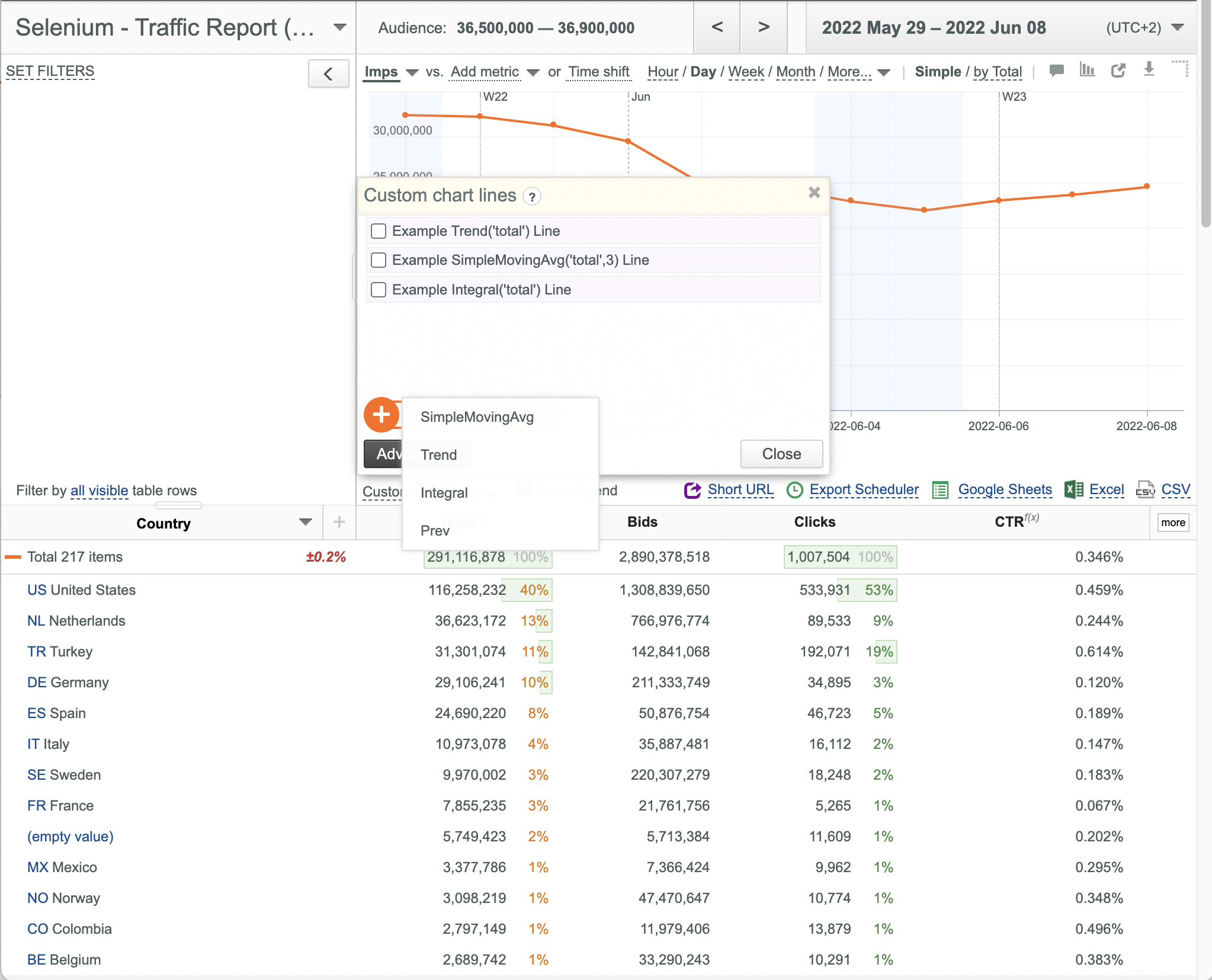Click the Close button in dialog

[781, 454]
